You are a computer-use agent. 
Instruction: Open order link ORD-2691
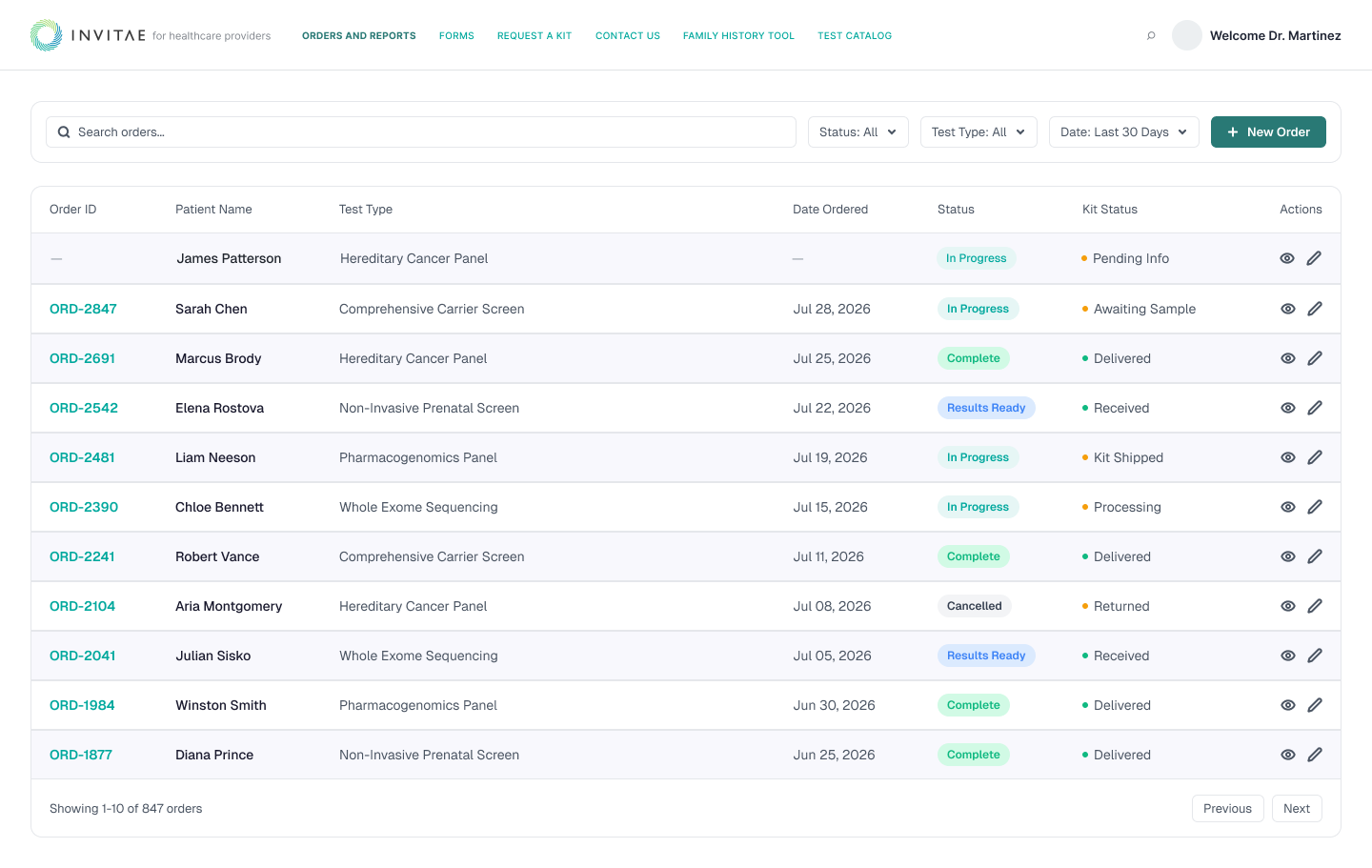(x=82, y=358)
